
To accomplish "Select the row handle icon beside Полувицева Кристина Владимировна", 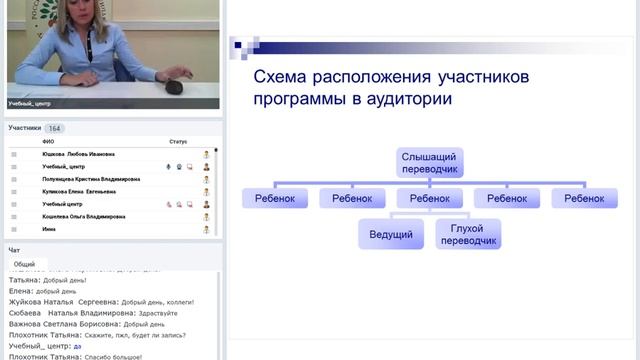I will 14,179.
